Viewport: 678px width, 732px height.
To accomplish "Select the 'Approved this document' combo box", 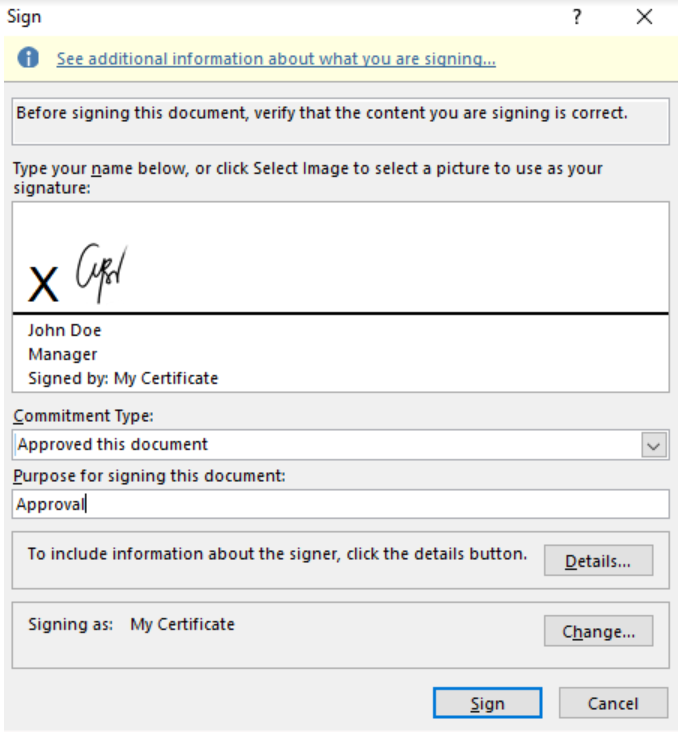I will [340, 445].
